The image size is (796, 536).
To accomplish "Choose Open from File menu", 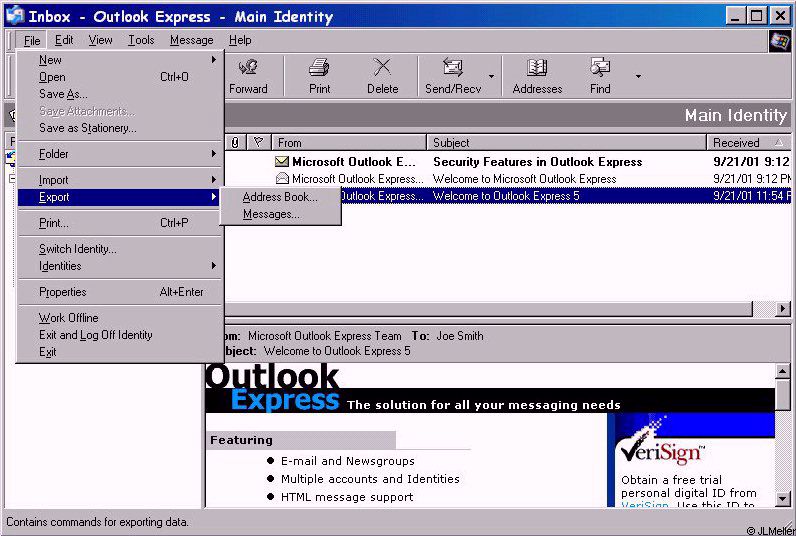I will pos(119,77).
